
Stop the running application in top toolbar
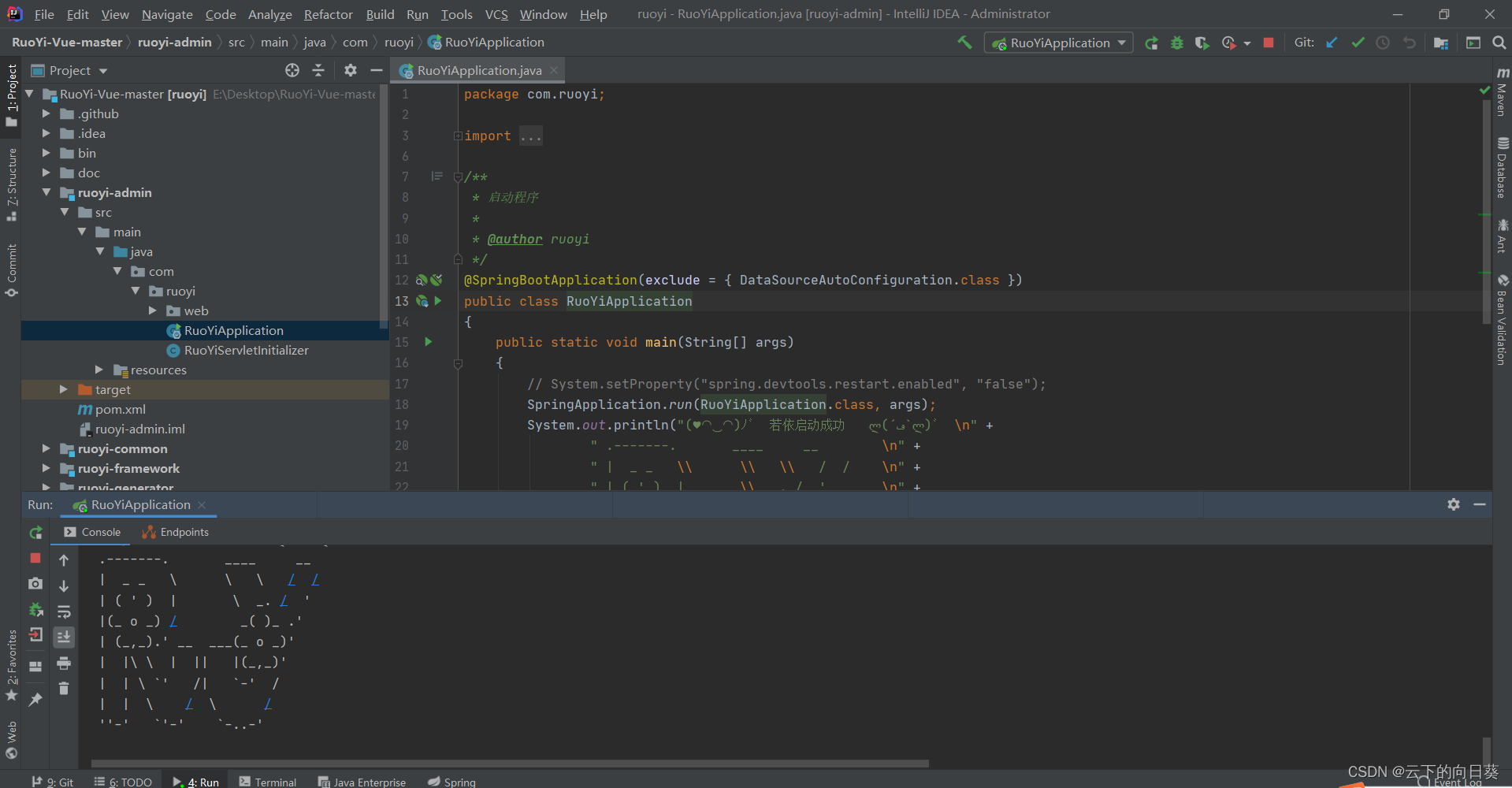[1269, 43]
